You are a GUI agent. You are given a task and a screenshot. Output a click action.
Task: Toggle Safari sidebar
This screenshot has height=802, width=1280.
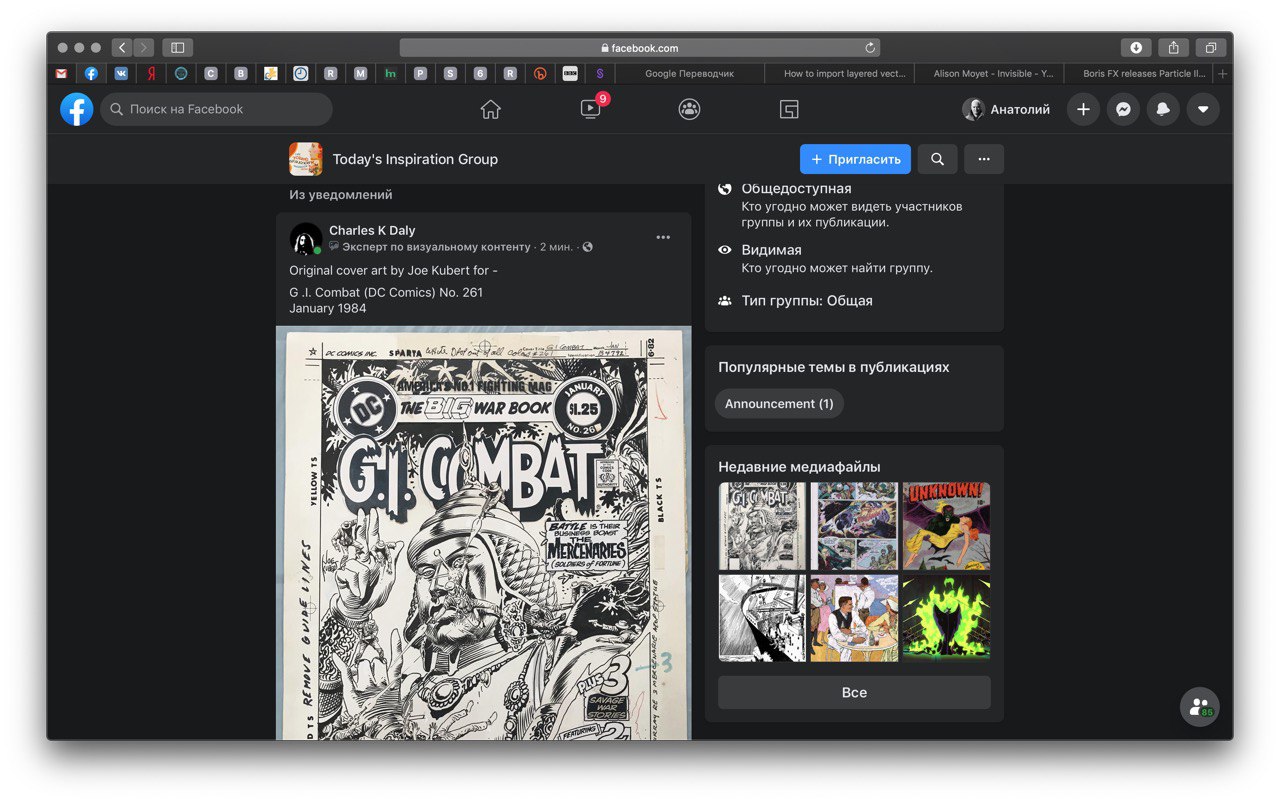click(x=178, y=47)
